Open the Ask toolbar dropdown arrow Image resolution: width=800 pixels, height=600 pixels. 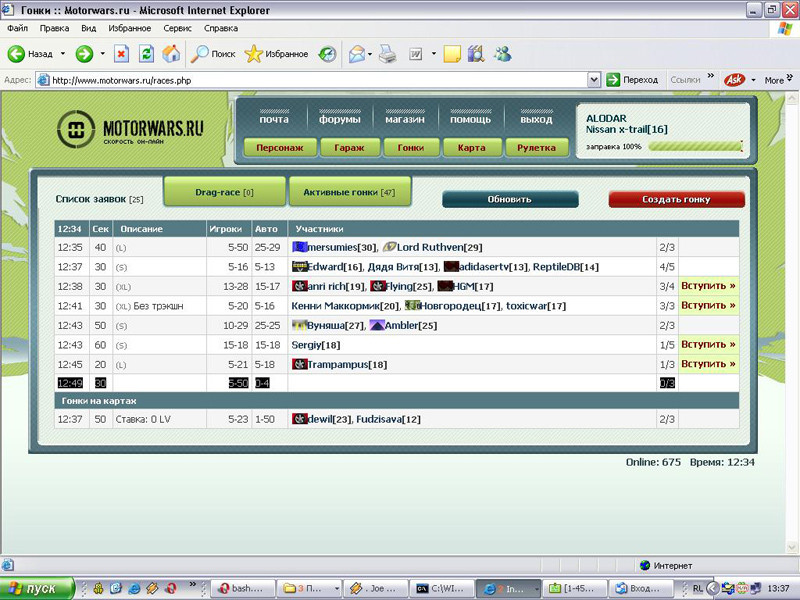point(753,80)
